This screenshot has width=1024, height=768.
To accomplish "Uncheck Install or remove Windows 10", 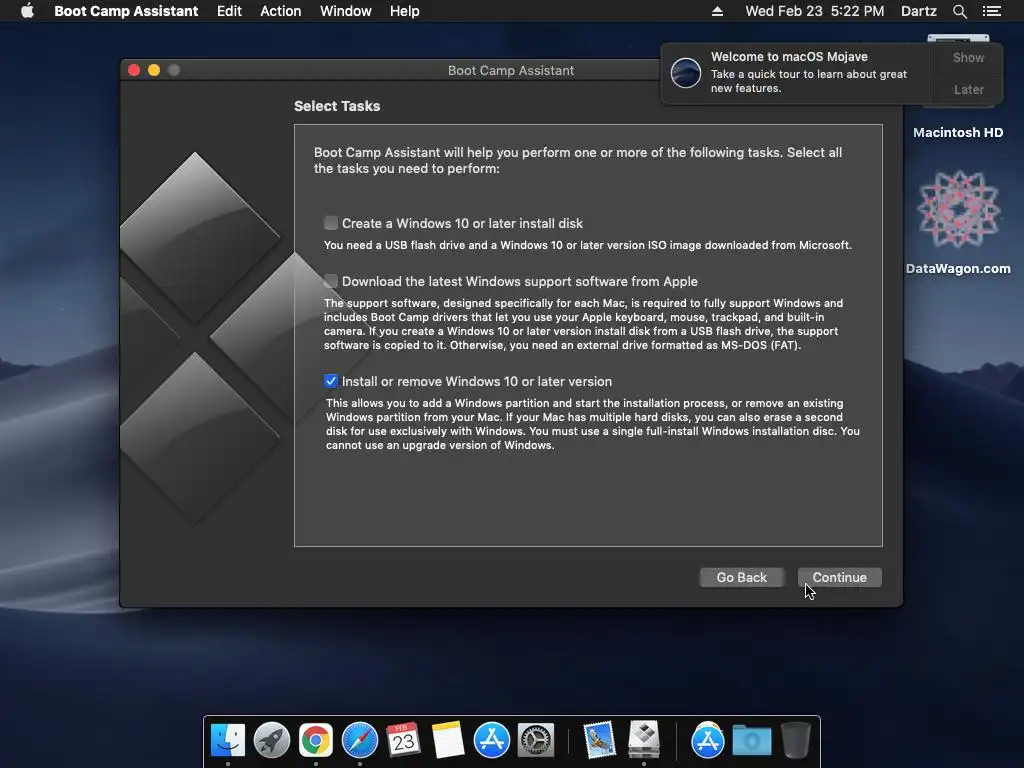I will 330,381.
